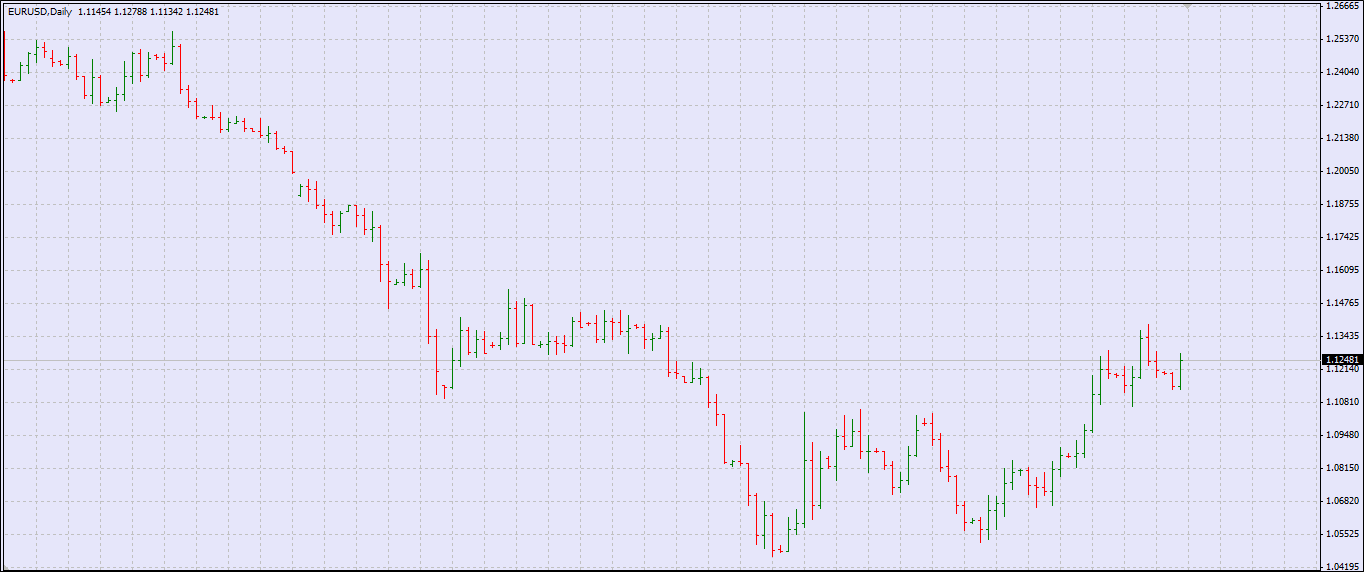Screen dimensions: 1364x572
Task: Click the 1.06820 price scale label
Action: pyautogui.click(x=1340, y=501)
